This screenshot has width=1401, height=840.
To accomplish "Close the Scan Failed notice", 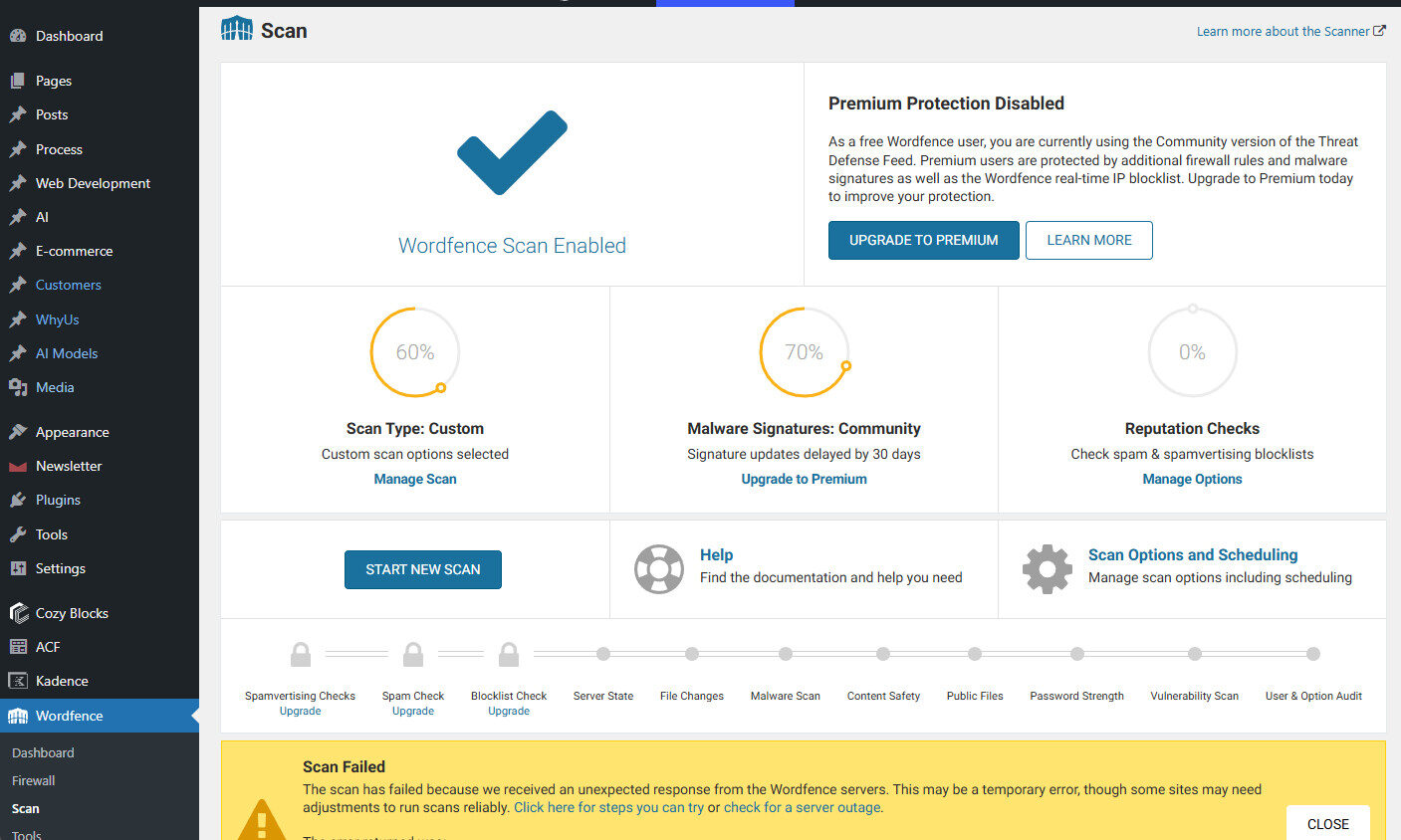I will pos(1328,823).
